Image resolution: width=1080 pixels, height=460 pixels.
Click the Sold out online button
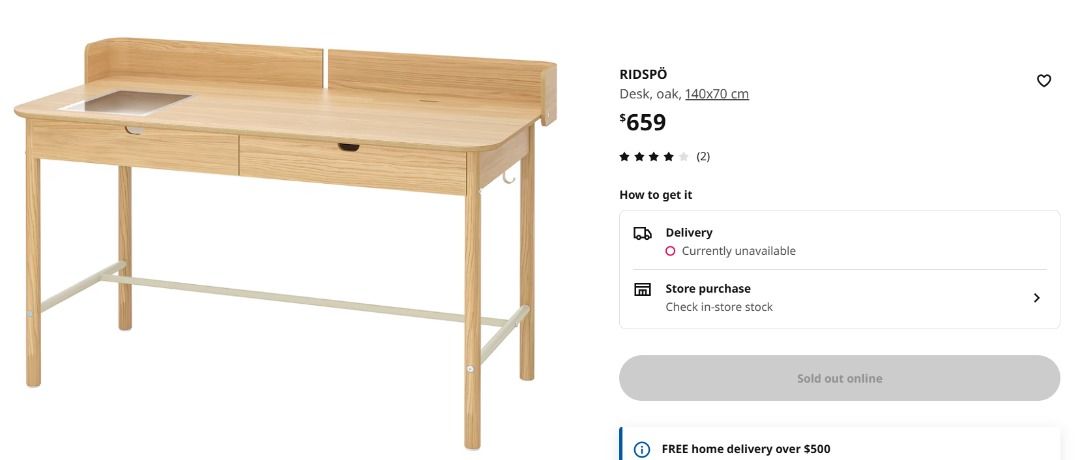pyautogui.click(x=839, y=378)
